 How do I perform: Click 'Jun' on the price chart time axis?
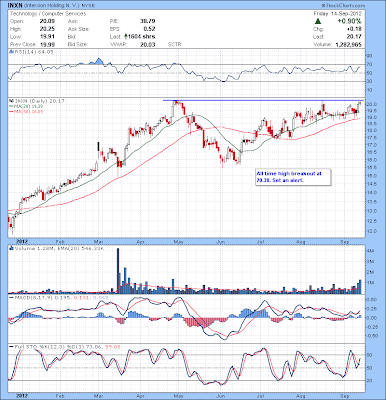click(x=220, y=241)
